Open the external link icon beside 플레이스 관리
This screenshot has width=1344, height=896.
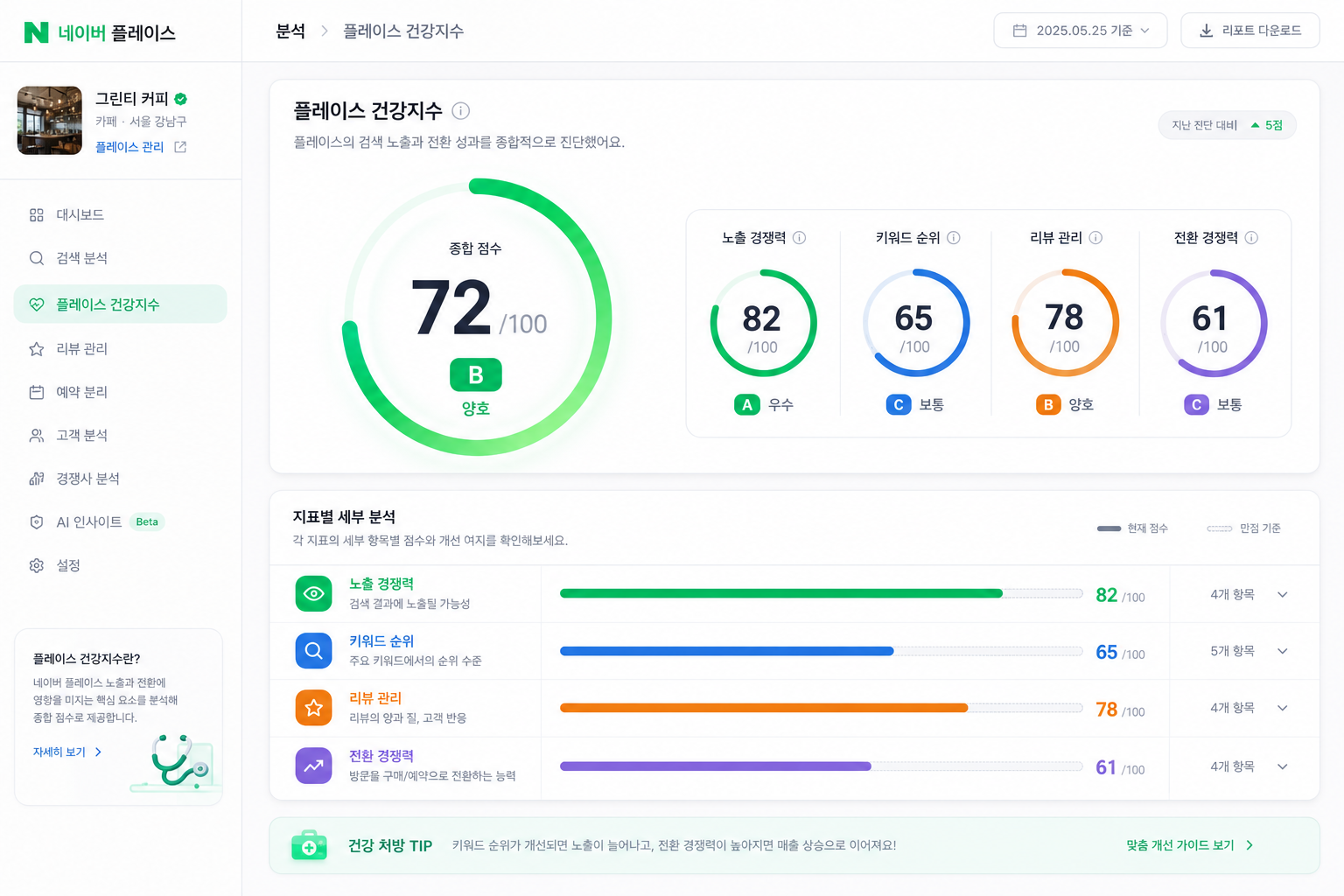[x=180, y=147]
